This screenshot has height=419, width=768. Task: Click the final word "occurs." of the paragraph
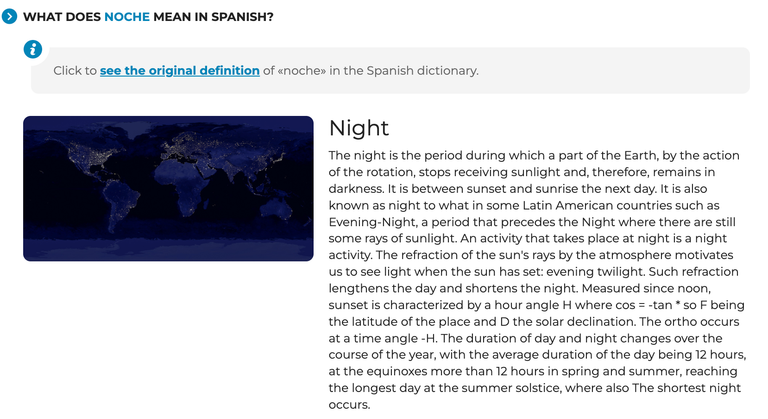tap(349, 405)
